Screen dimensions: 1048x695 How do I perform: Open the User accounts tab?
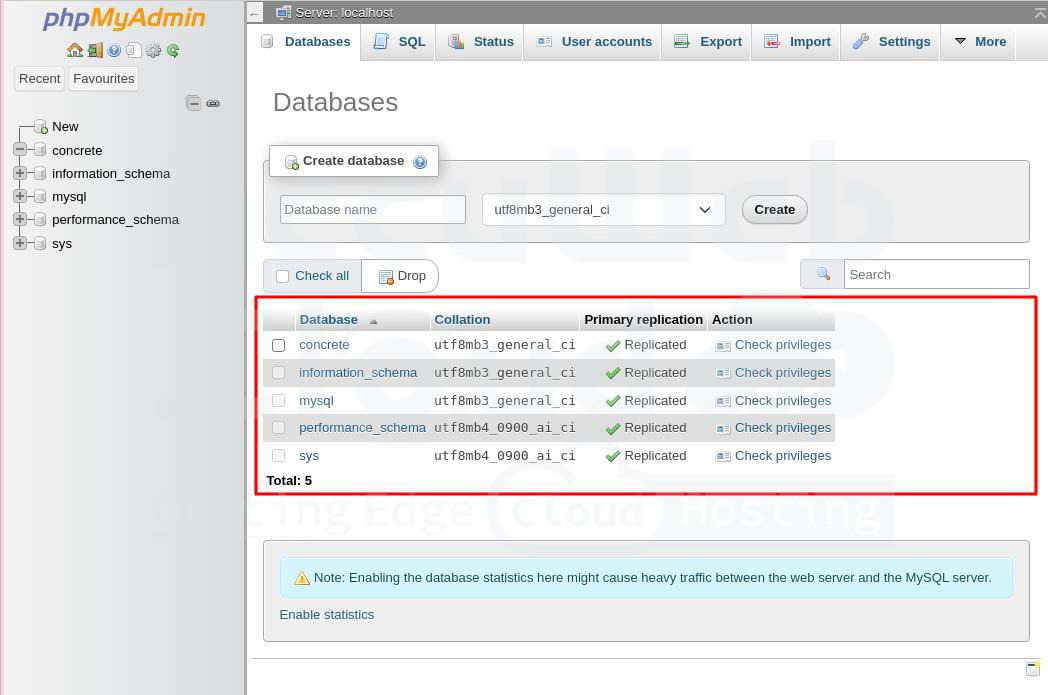pyautogui.click(x=595, y=42)
